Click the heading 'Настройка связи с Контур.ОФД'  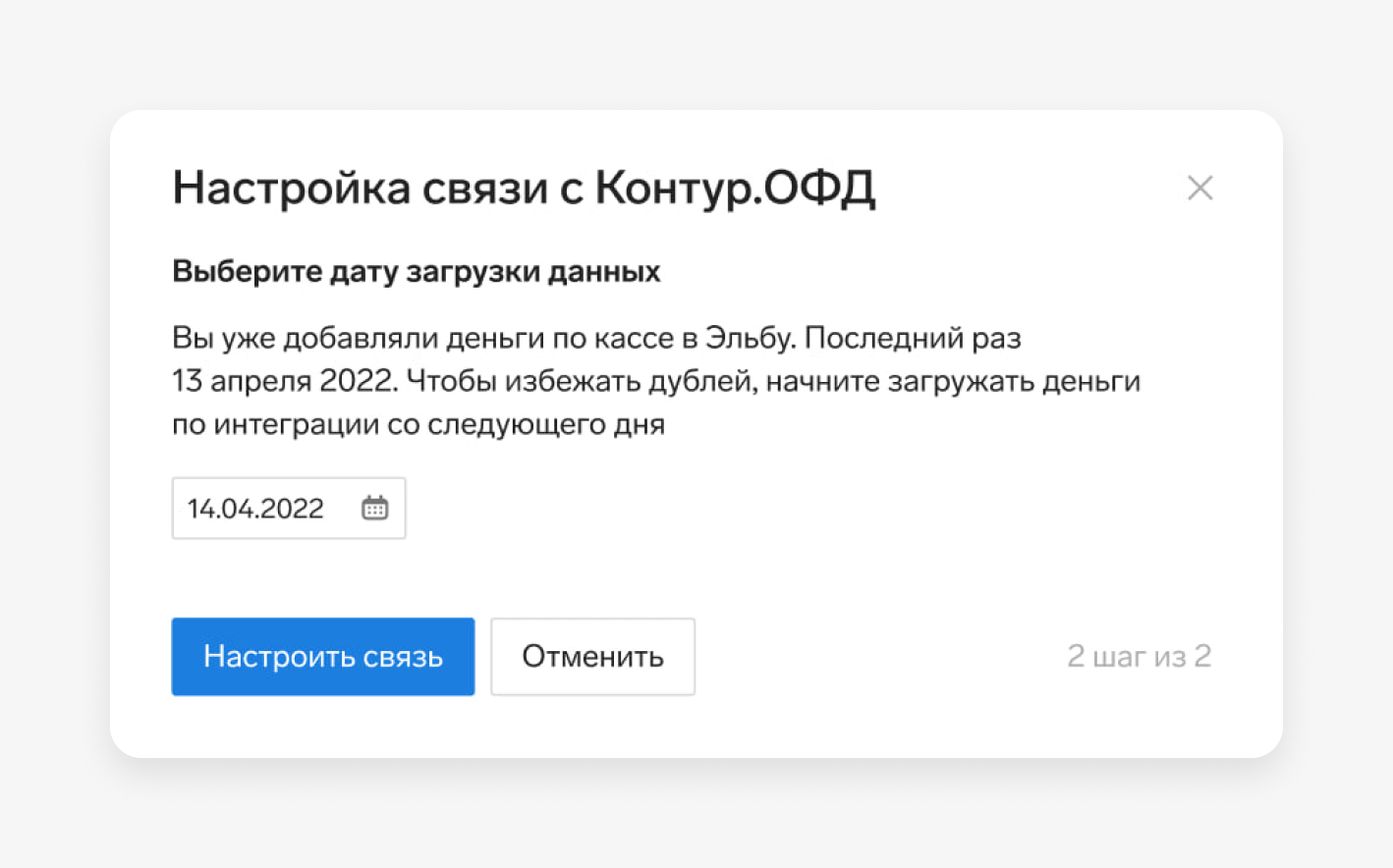point(524,188)
